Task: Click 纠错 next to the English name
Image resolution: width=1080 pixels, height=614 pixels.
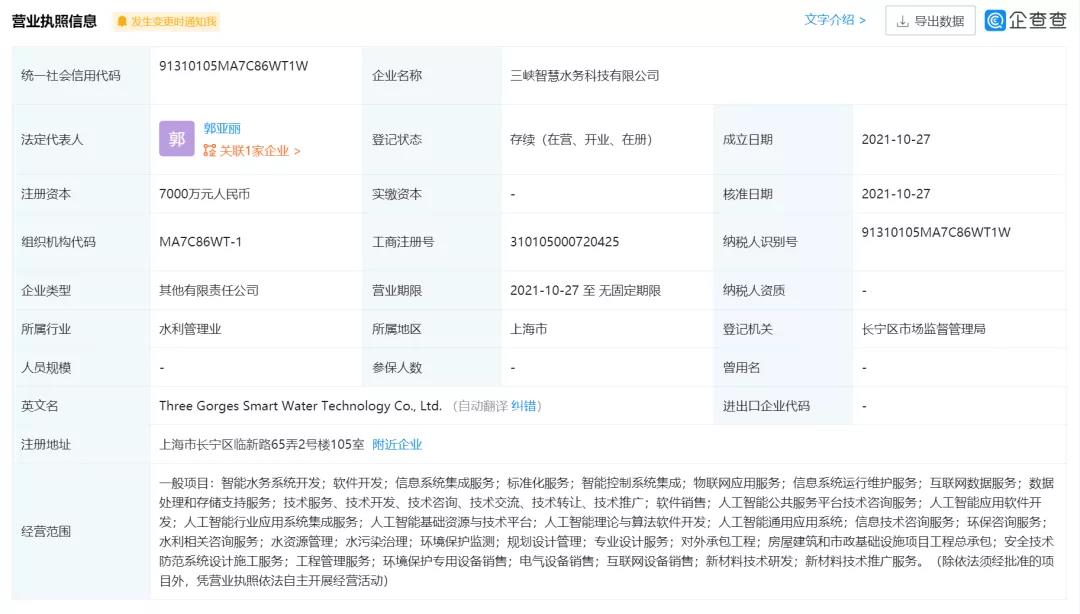Action: pos(524,406)
